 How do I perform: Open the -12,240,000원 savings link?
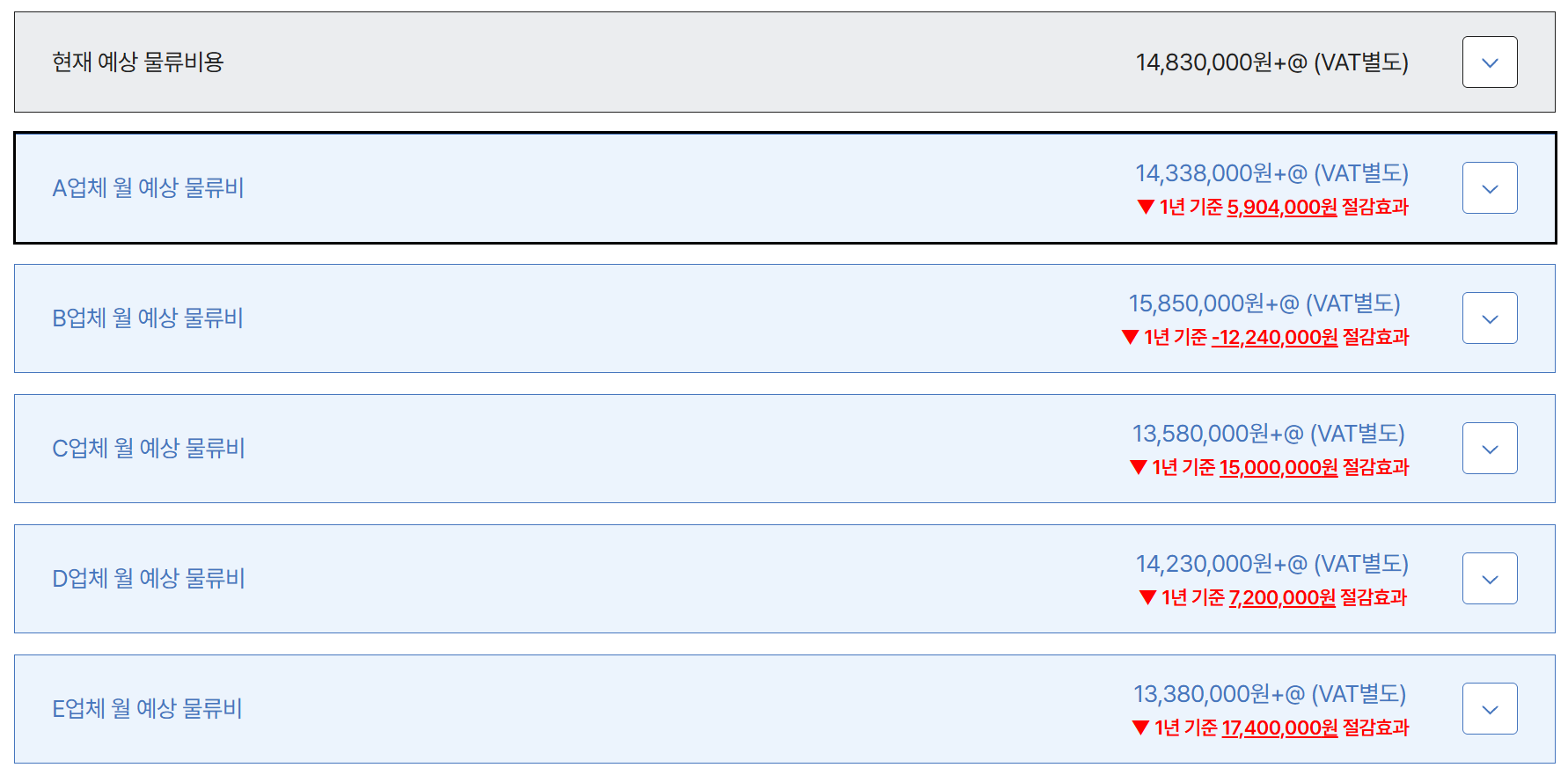coord(1274,338)
